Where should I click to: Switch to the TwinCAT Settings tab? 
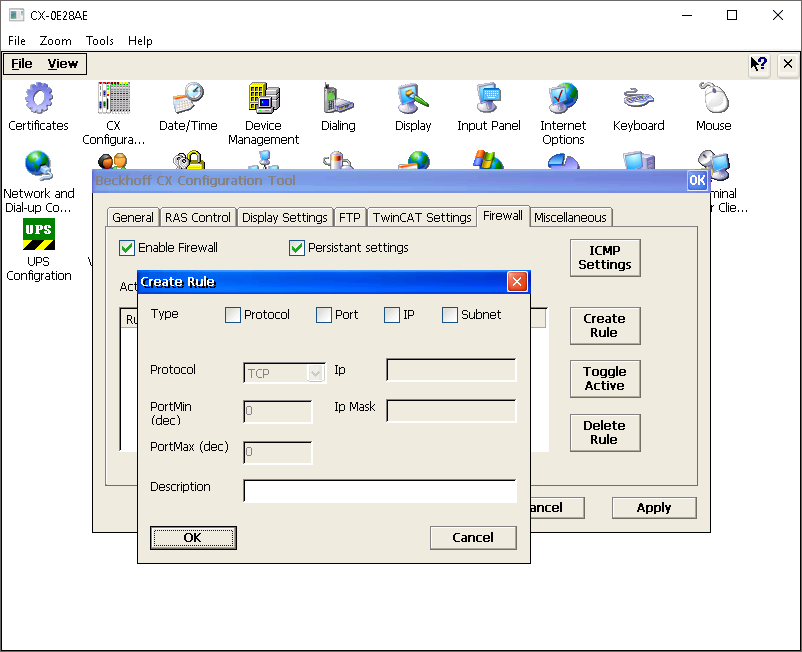[x=422, y=217]
